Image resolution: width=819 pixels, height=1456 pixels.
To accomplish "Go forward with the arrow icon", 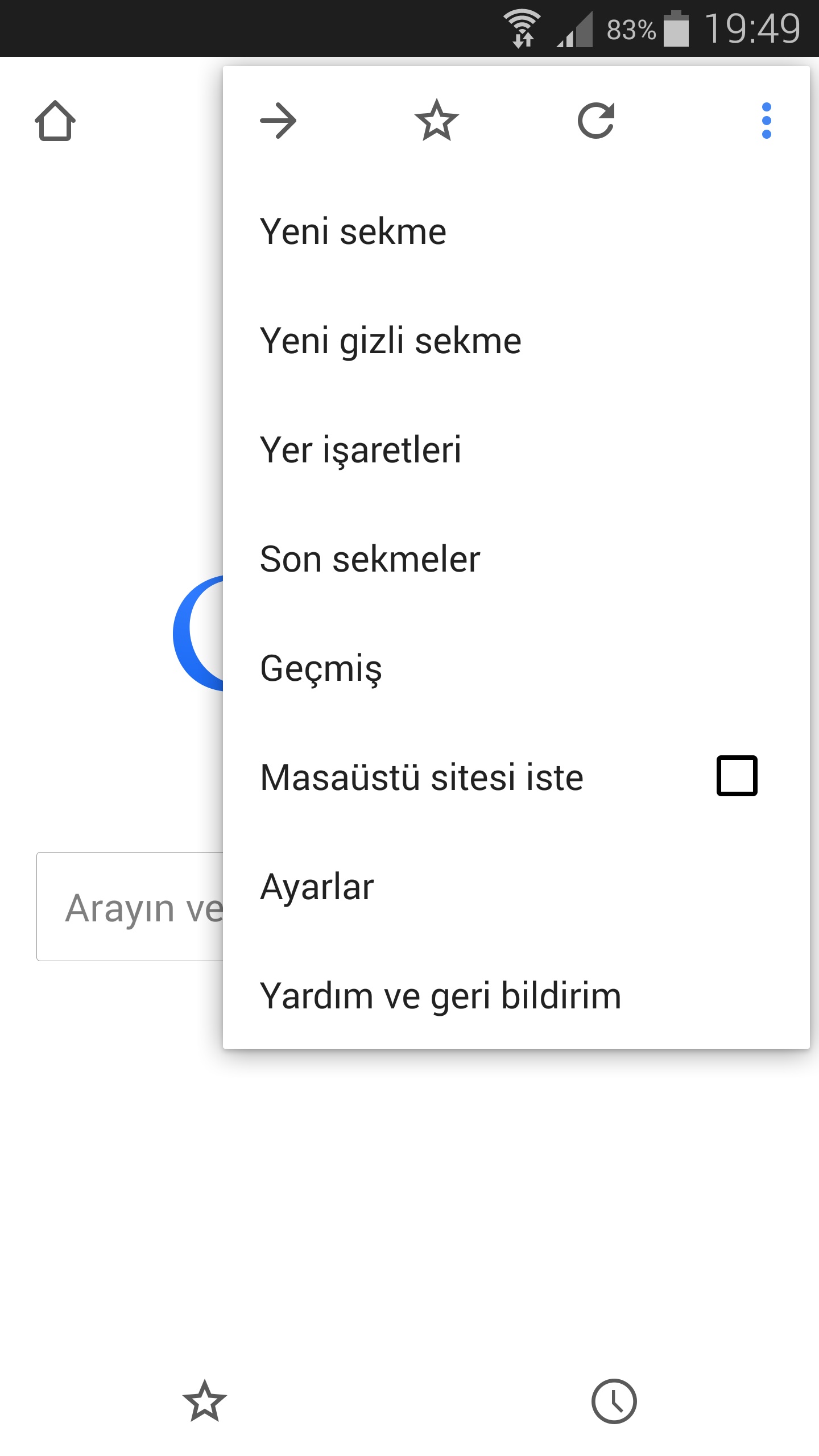I will 278,121.
